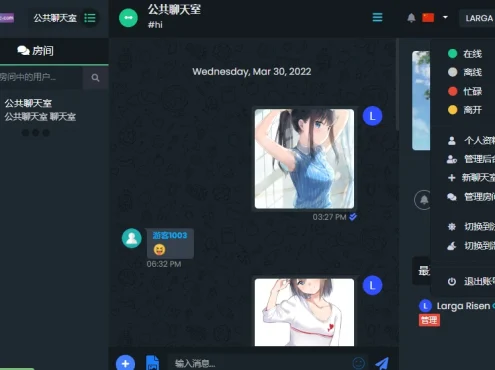Image resolution: width=495 pixels, height=370 pixels.
Task: Click the room user search field
Action: [41, 77]
